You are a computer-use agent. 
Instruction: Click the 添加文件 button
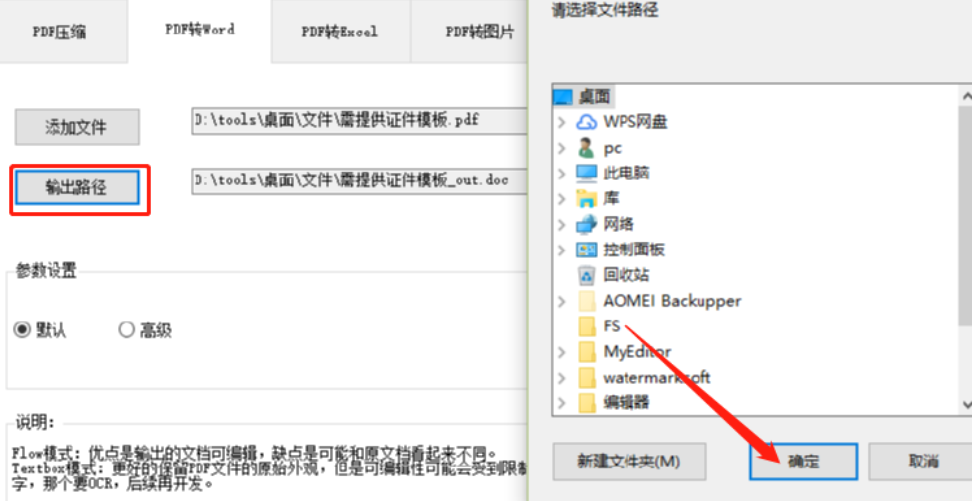click(x=77, y=127)
